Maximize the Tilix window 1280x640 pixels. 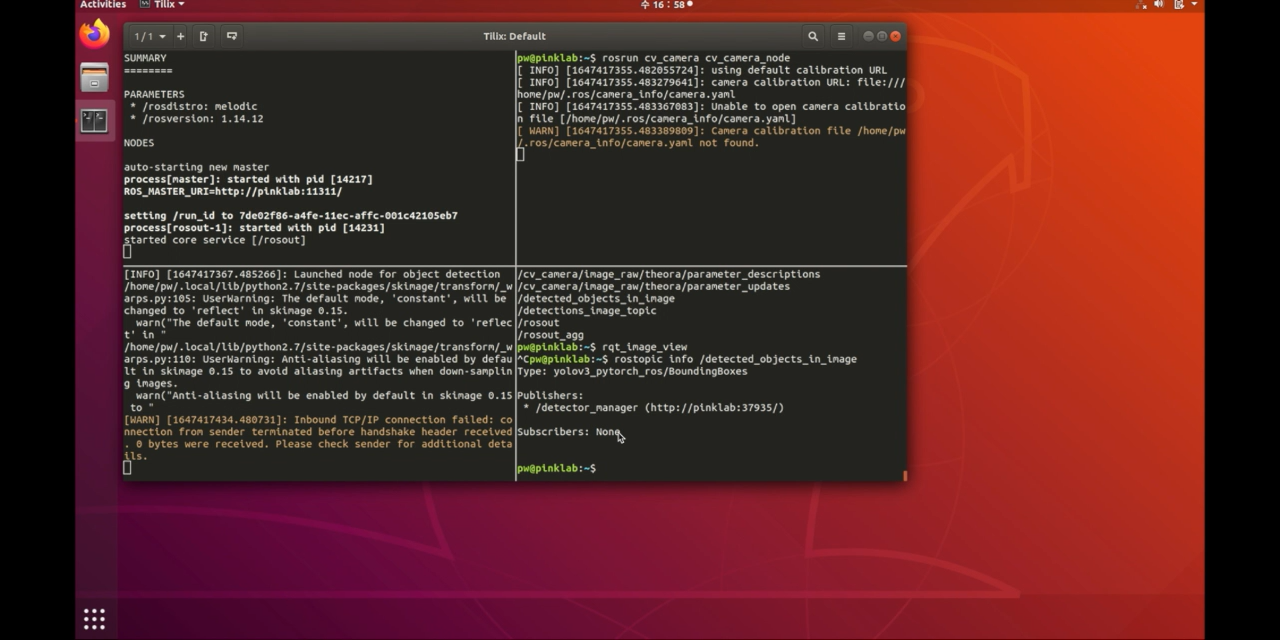click(x=882, y=36)
